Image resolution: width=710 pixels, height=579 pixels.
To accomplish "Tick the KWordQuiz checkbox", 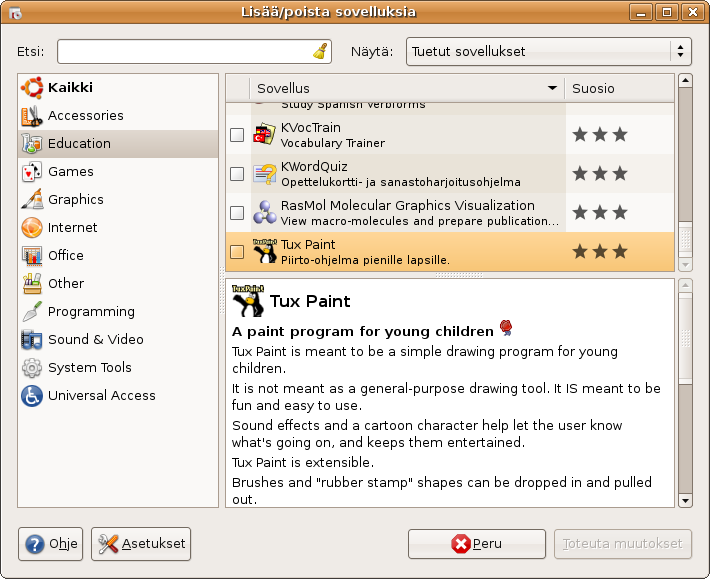I will pyautogui.click(x=237, y=174).
